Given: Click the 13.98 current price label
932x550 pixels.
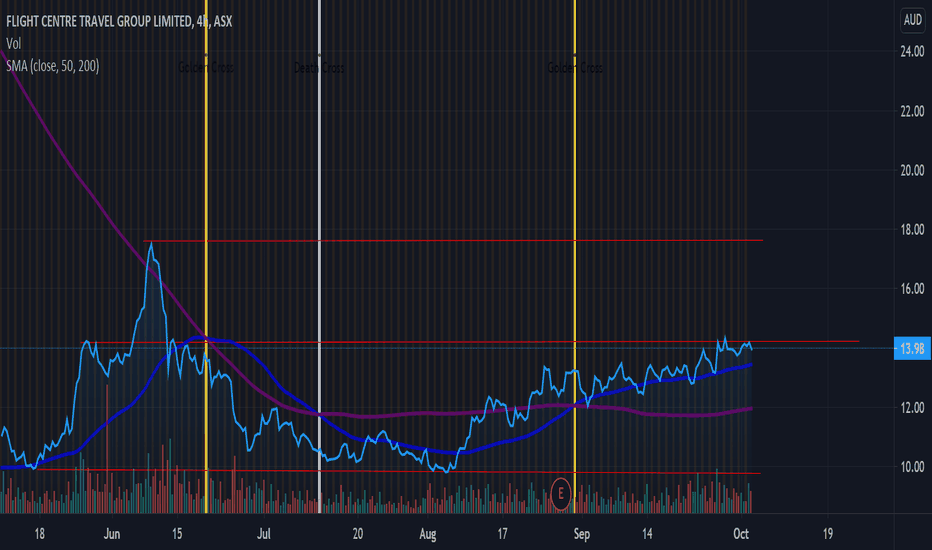Looking at the screenshot, I should (912, 348).
